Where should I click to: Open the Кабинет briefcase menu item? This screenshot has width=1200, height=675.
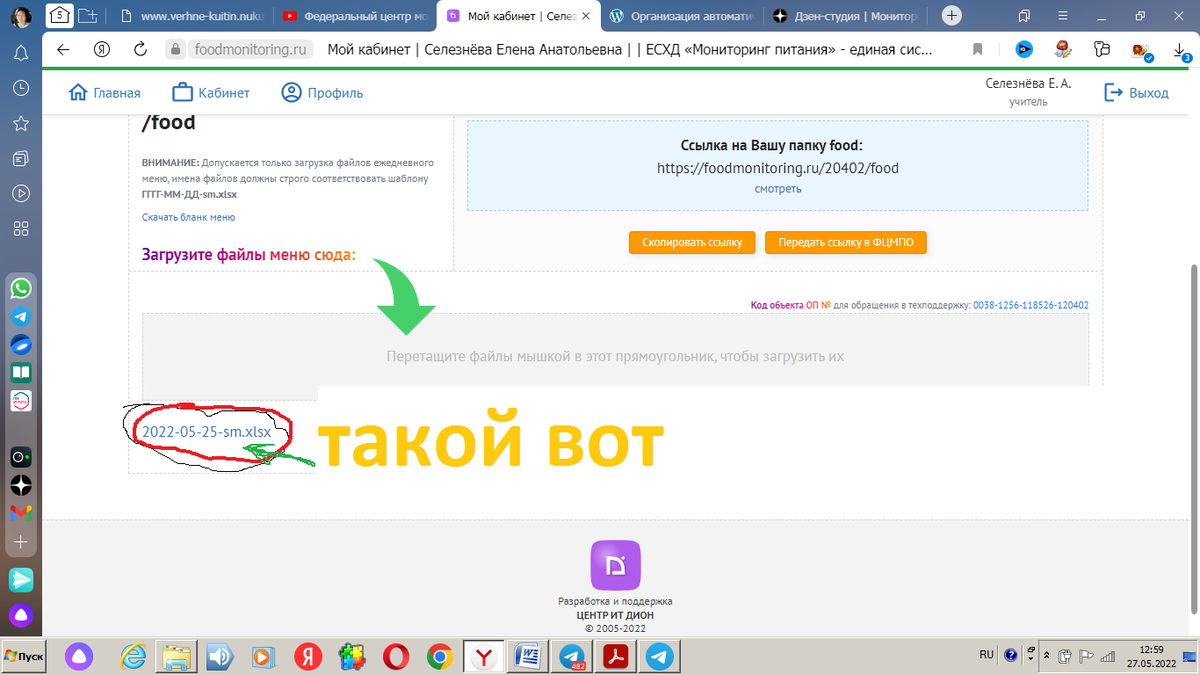210,93
